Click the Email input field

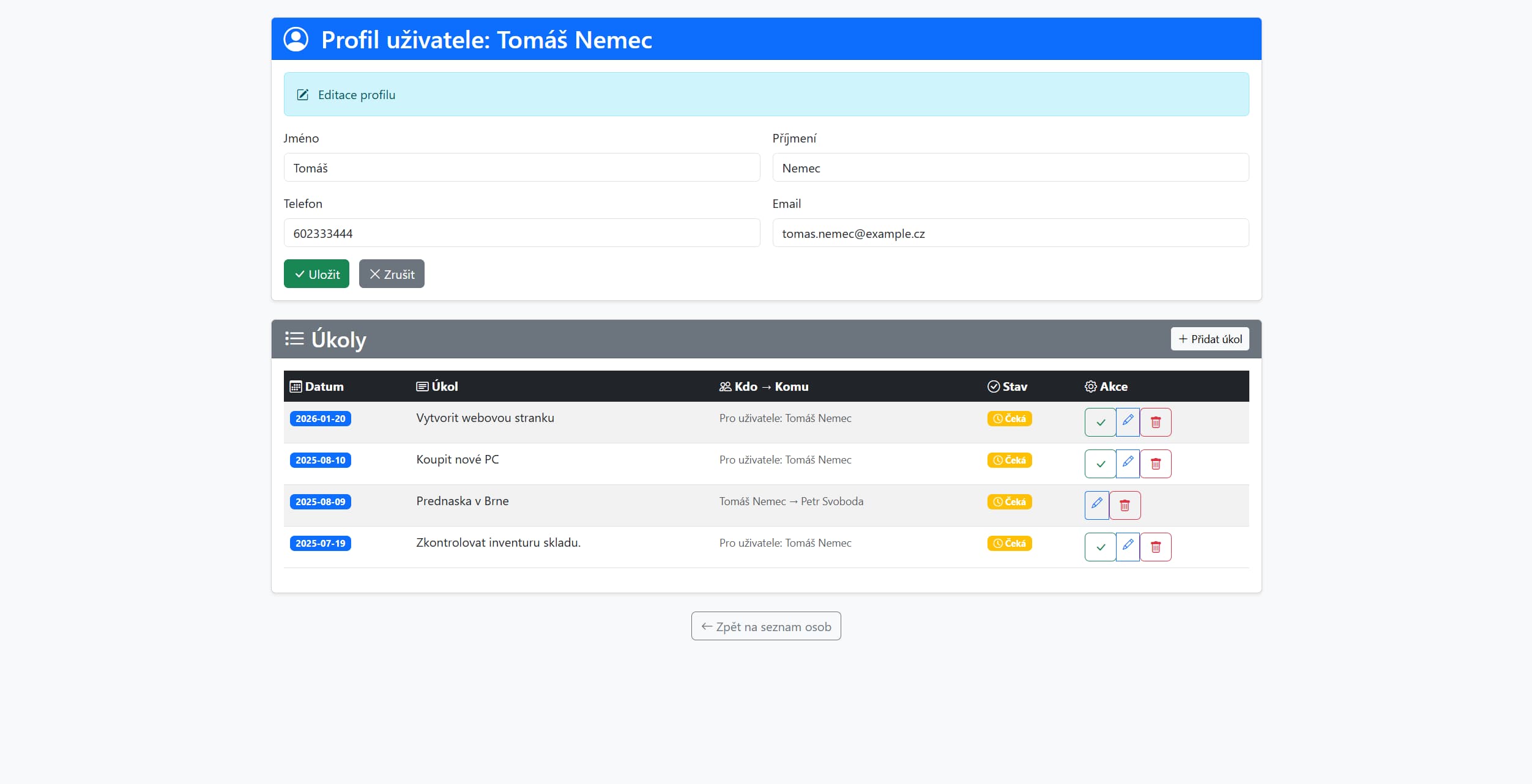(1010, 233)
